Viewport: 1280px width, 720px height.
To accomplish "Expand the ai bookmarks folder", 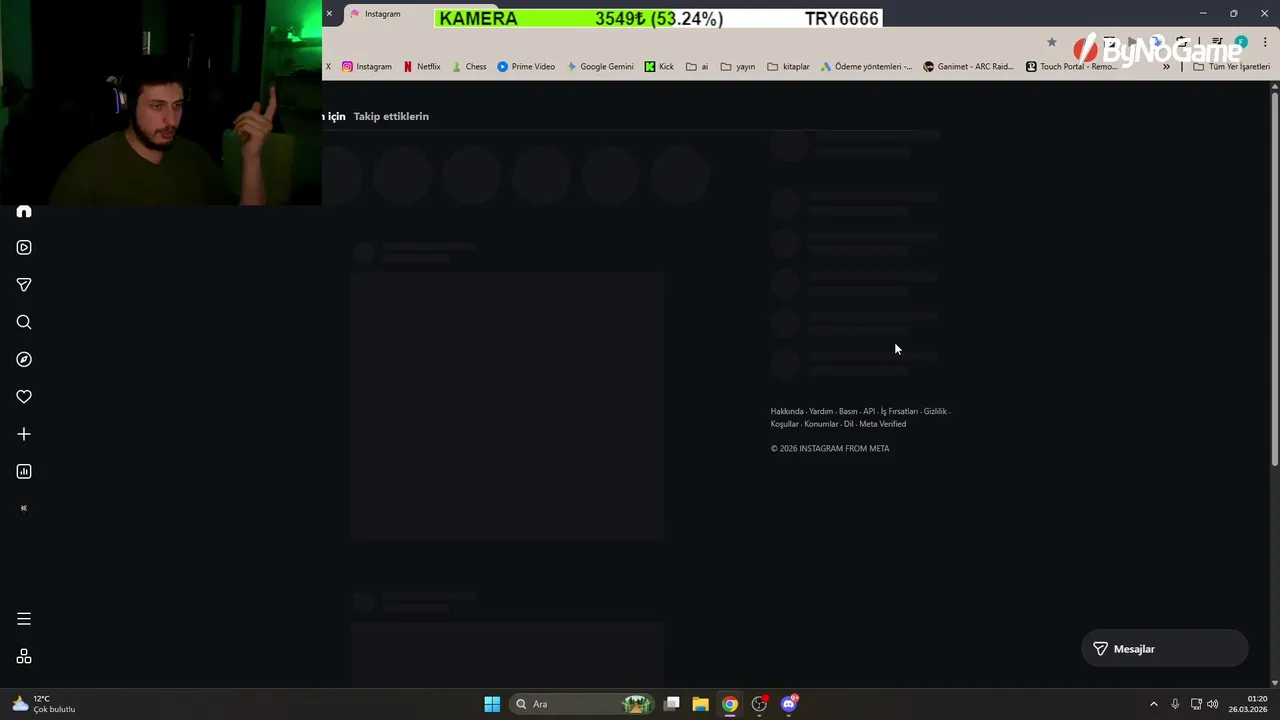I will click(x=697, y=67).
